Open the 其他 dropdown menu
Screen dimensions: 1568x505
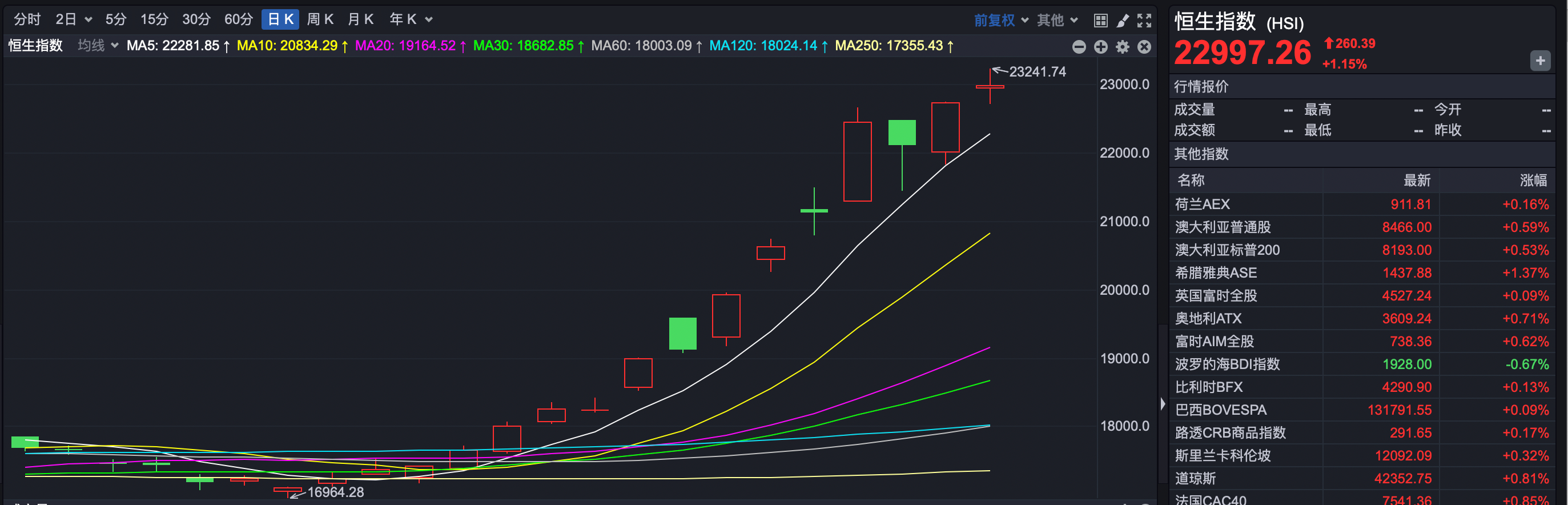(1058, 20)
